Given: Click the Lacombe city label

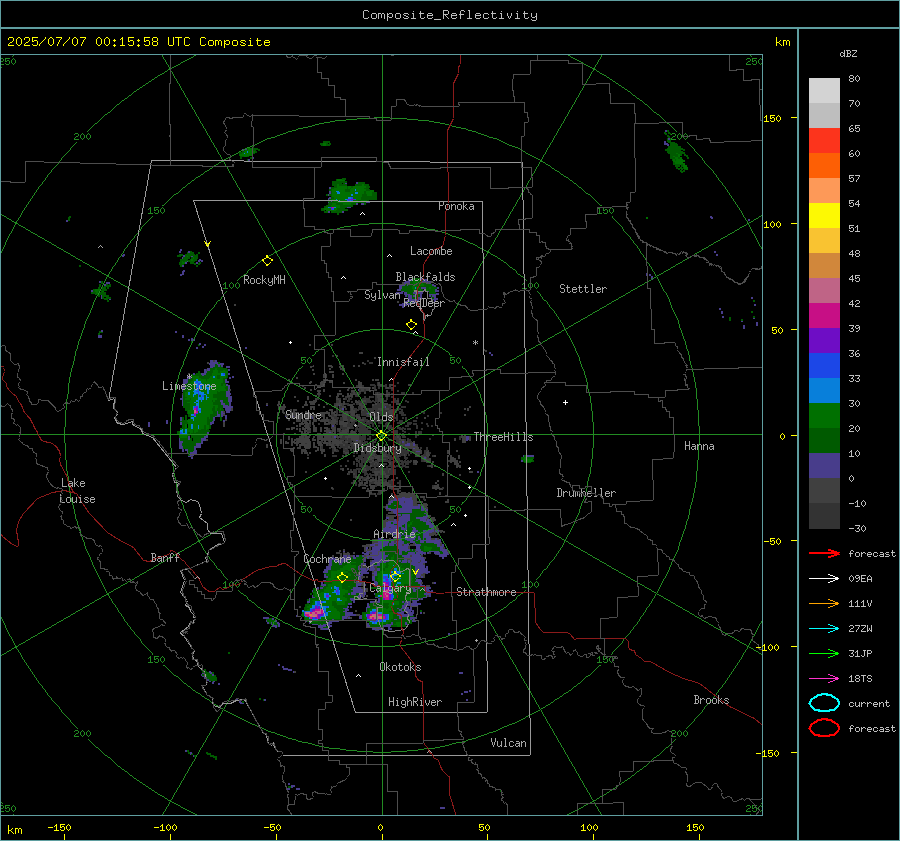Looking at the screenshot, I should [431, 251].
